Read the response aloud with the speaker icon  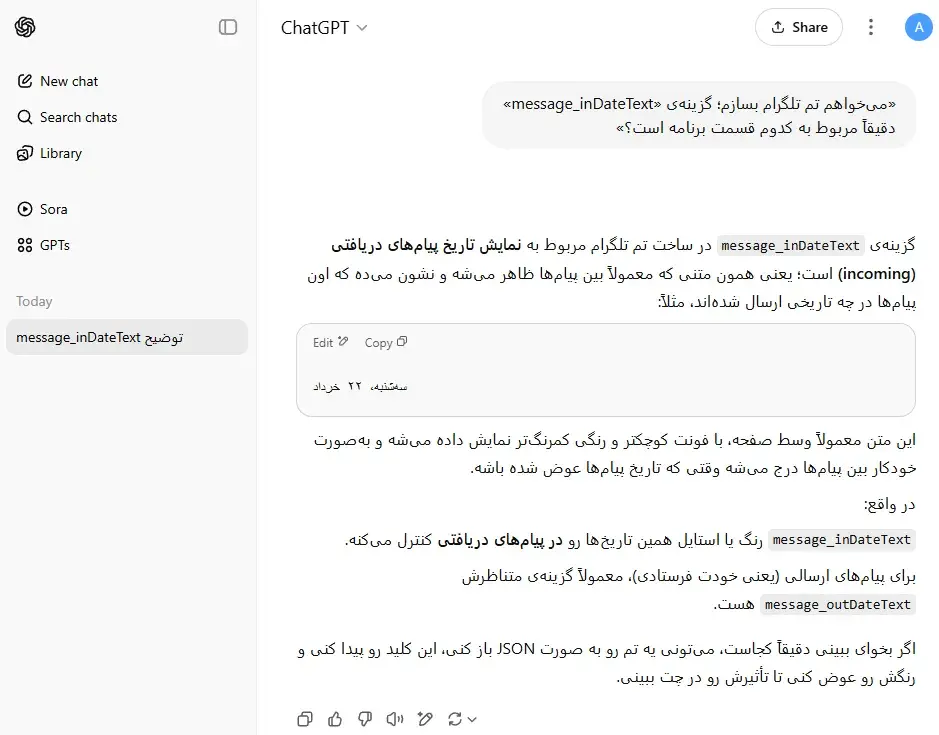[394, 719]
